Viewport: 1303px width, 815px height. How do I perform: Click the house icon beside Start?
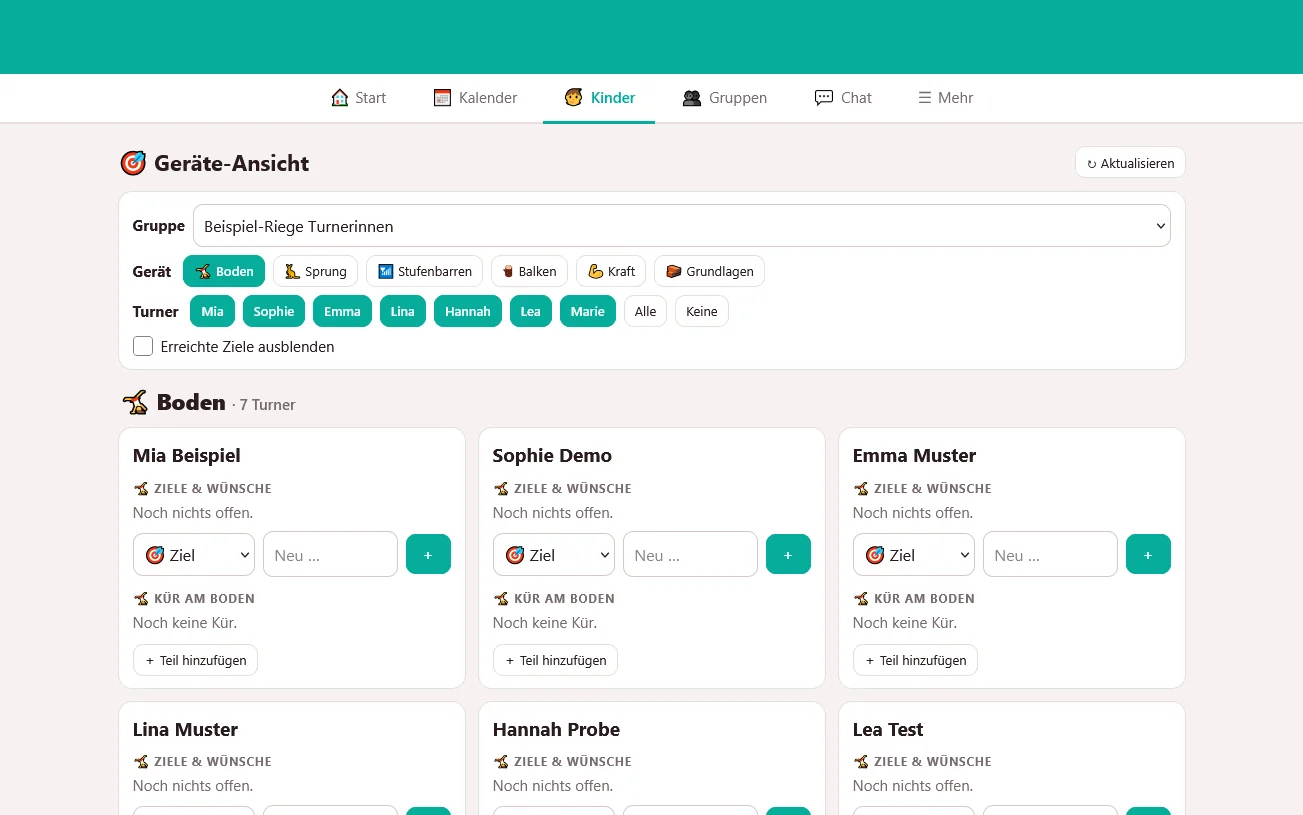(x=340, y=98)
